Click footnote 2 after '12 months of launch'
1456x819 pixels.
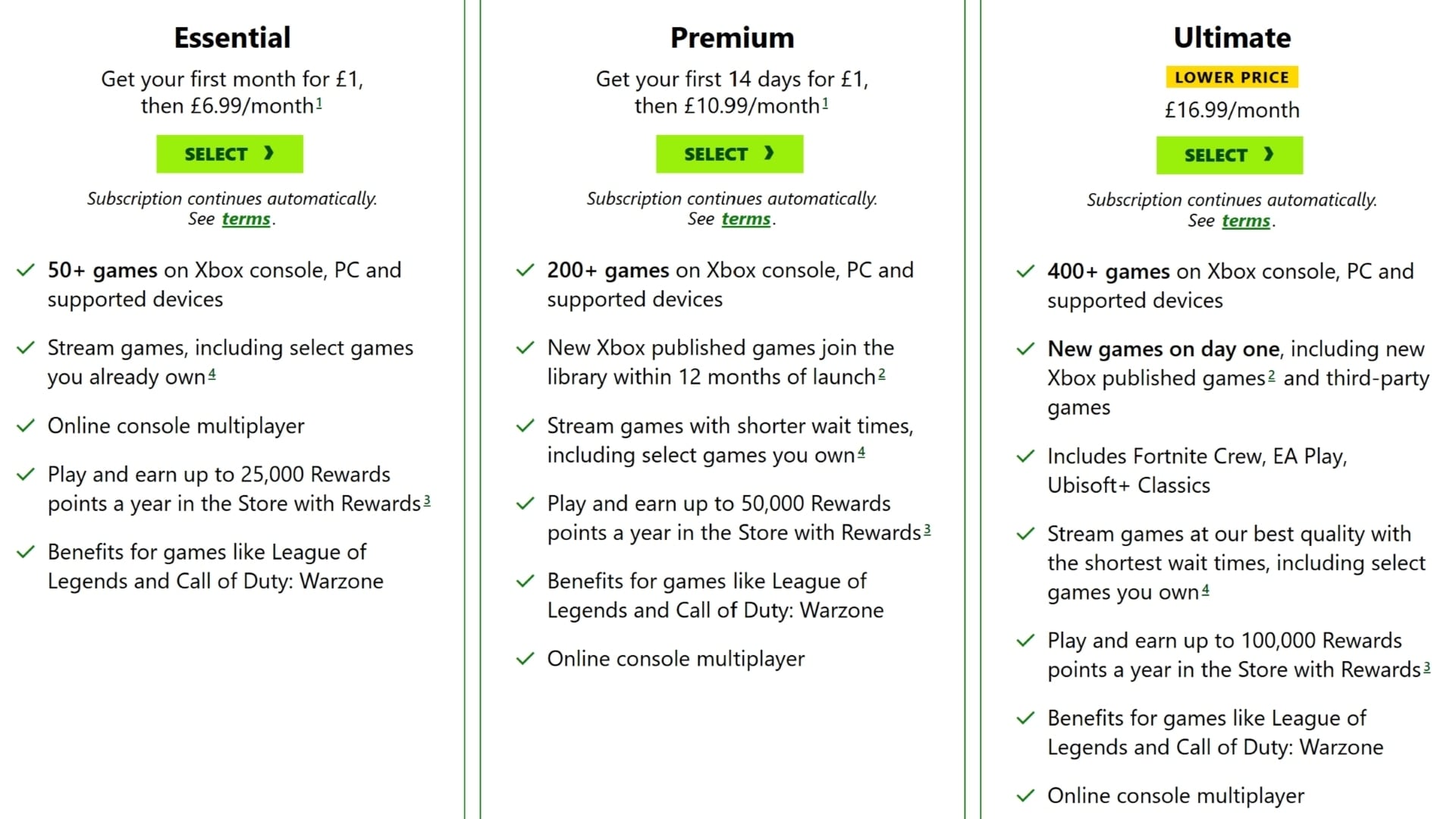[x=882, y=373]
